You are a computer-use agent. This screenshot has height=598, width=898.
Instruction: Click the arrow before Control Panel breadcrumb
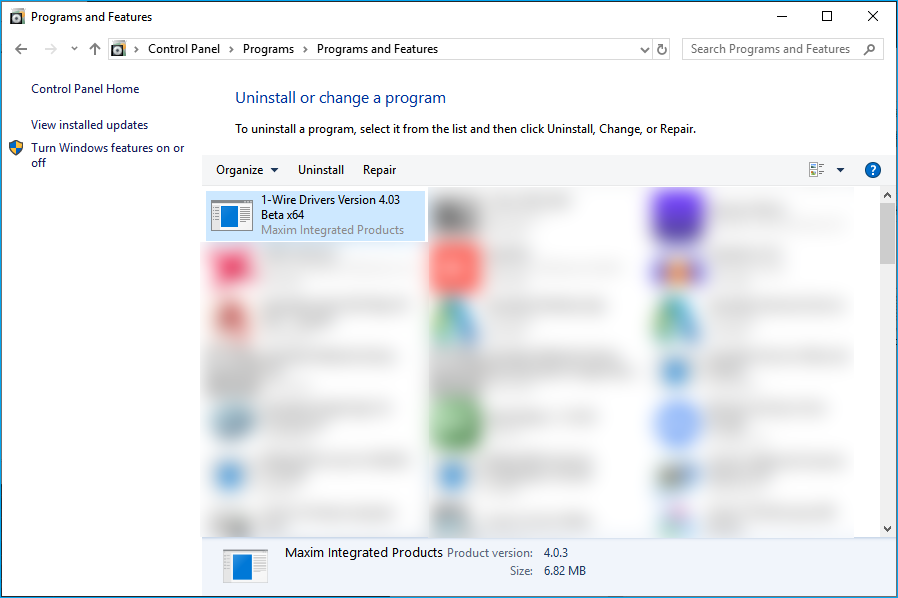tap(136, 50)
